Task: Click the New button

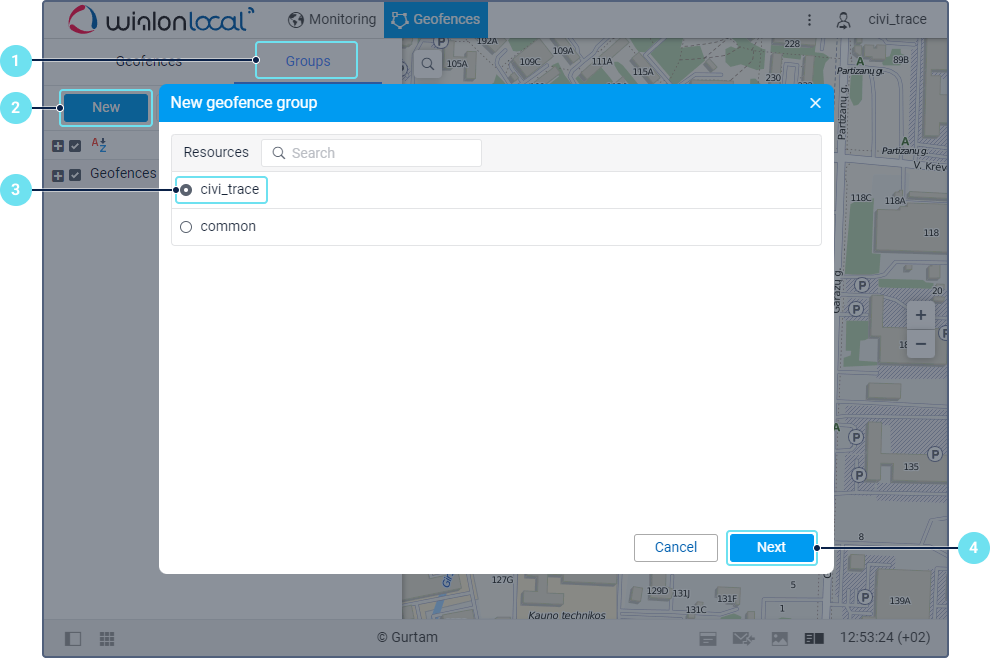Action: click(106, 107)
